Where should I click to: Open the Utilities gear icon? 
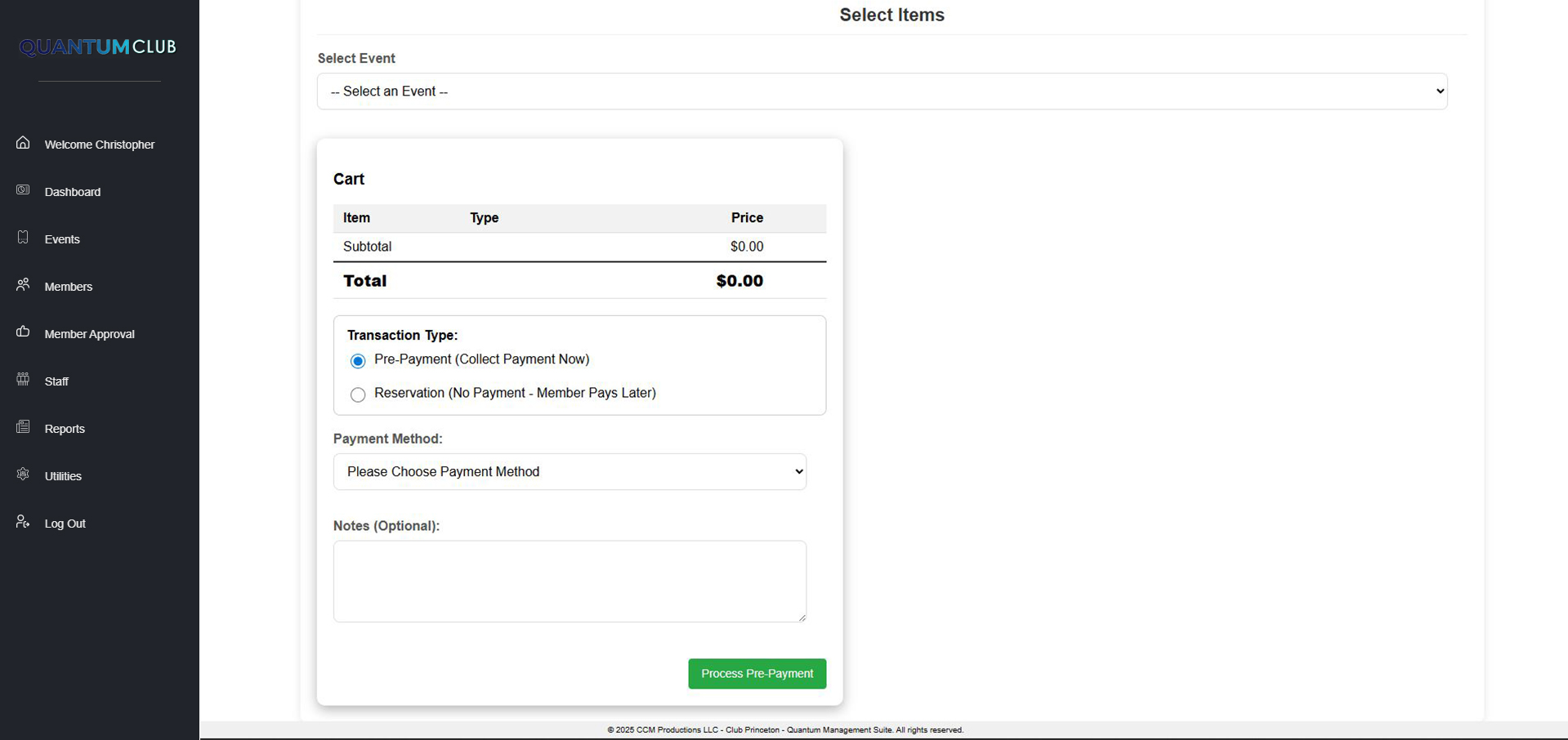pos(23,475)
